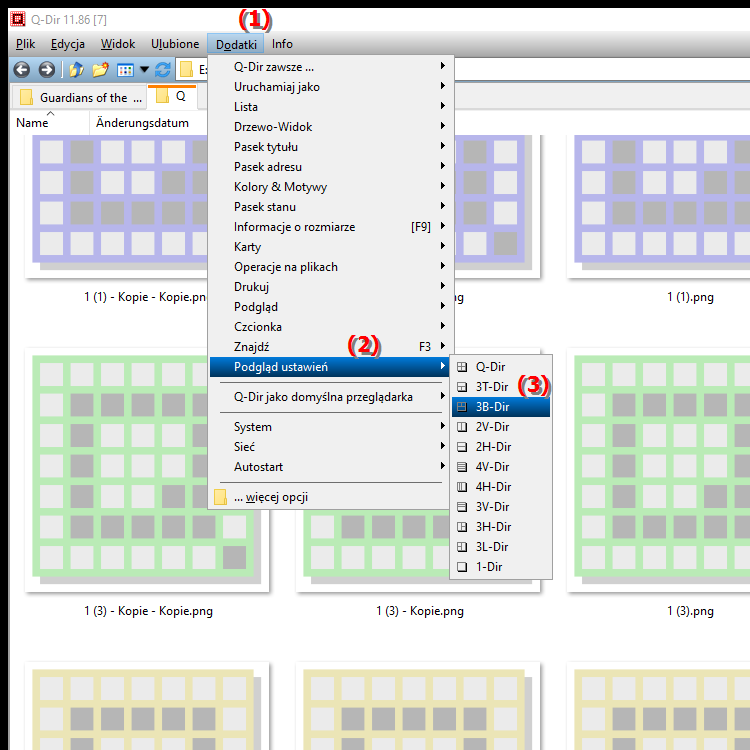Open the System menu entry

(x=331, y=427)
